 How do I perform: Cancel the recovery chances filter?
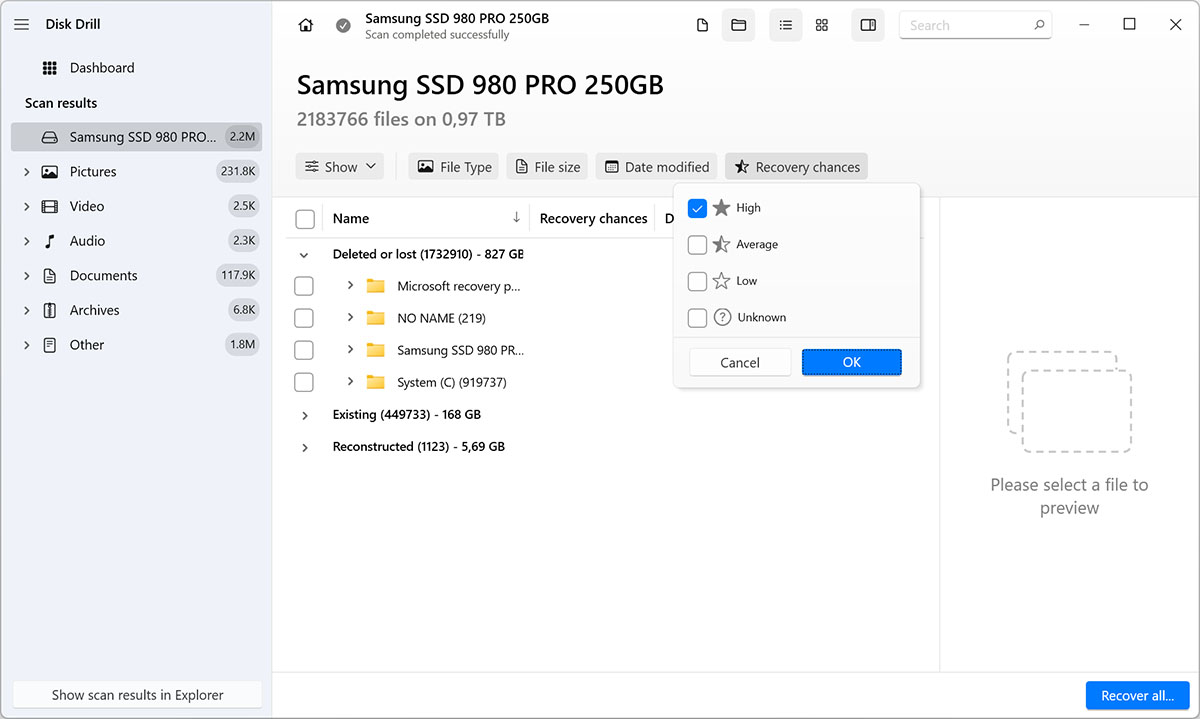tap(740, 362)
